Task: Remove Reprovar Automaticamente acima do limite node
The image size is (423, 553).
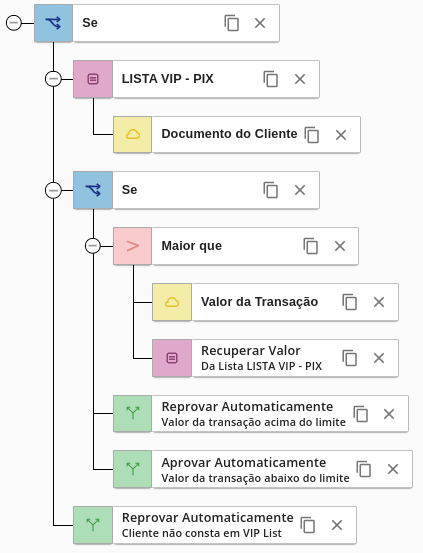Action: (x=389, y=414)
